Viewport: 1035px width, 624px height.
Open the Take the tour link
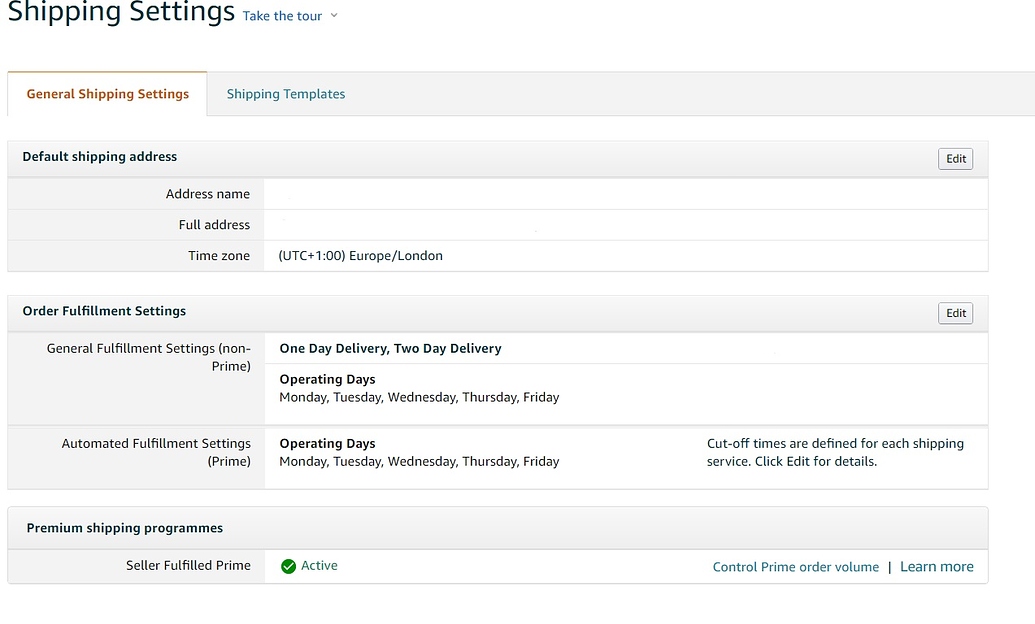pyautogui.click(x=282, y=16)
